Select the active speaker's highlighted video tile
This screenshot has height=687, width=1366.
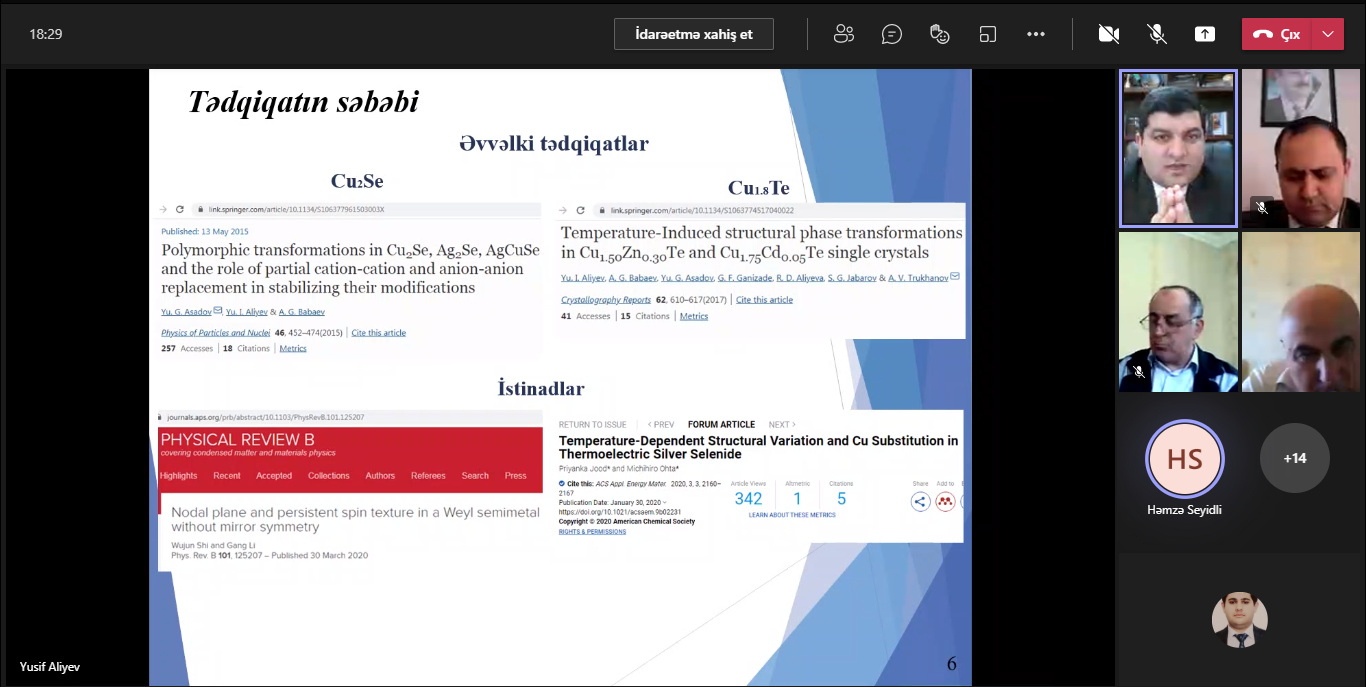[1178, 148]
